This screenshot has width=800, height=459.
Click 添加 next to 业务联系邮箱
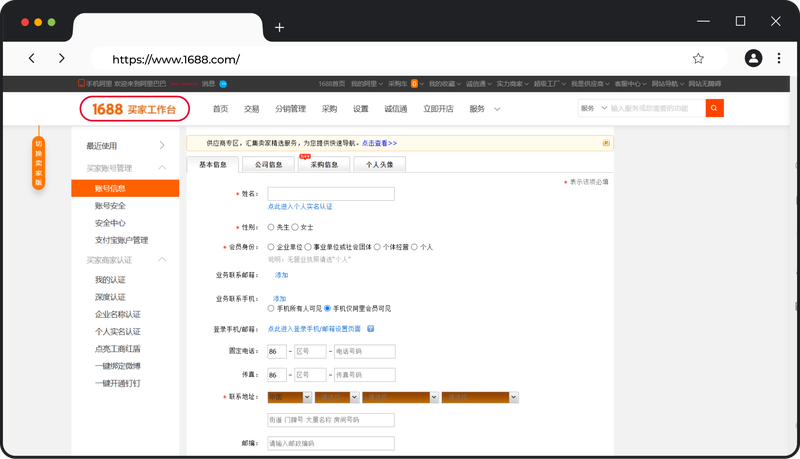click(281, 274)
